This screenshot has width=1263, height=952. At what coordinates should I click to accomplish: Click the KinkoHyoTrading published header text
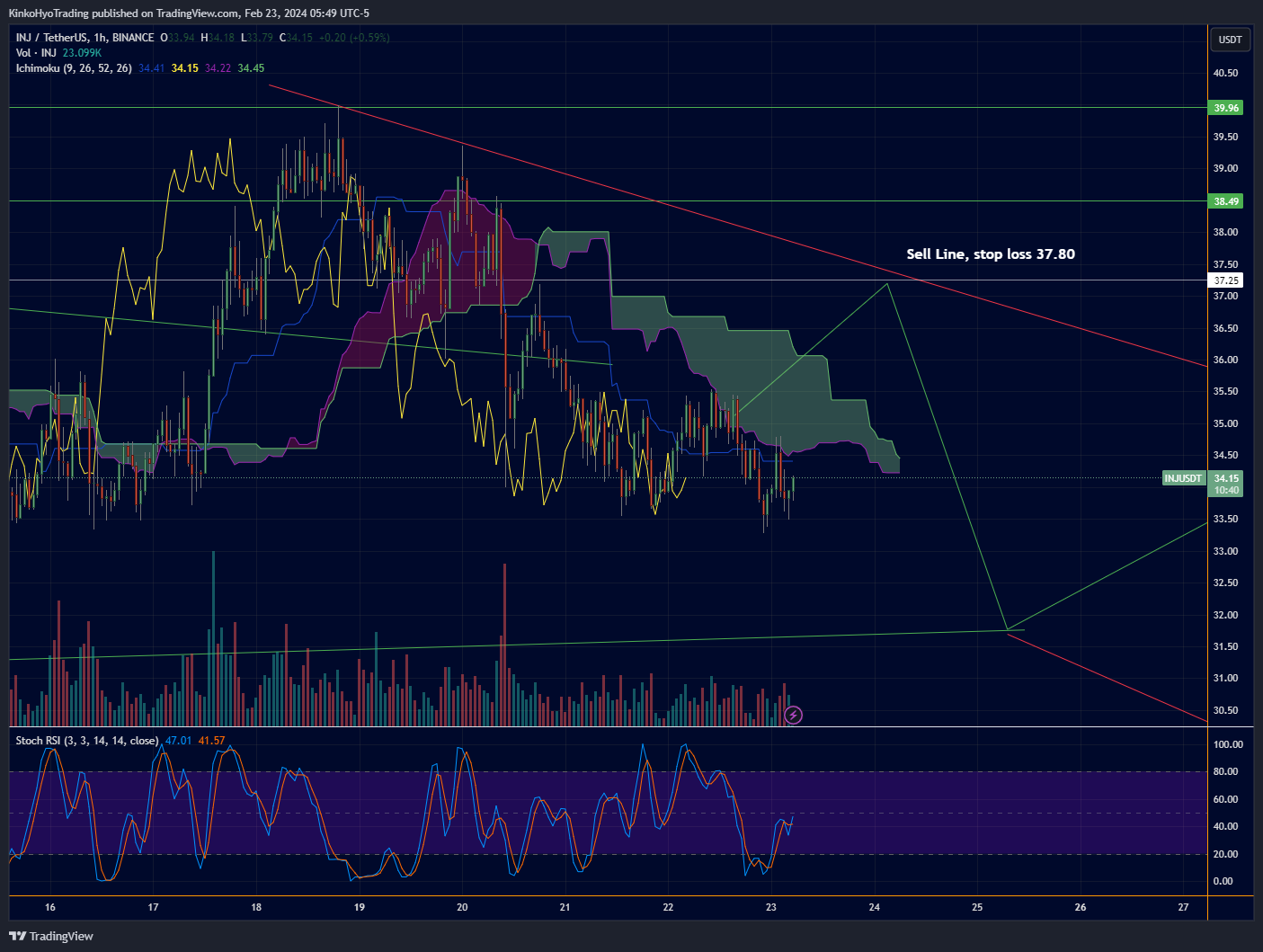[x=189, y=13]
